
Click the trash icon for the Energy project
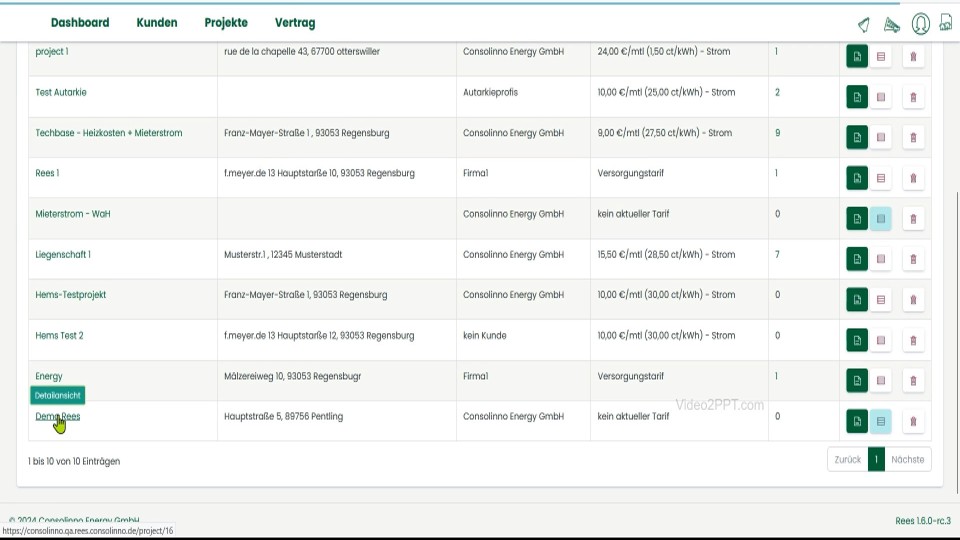(912, 380)
